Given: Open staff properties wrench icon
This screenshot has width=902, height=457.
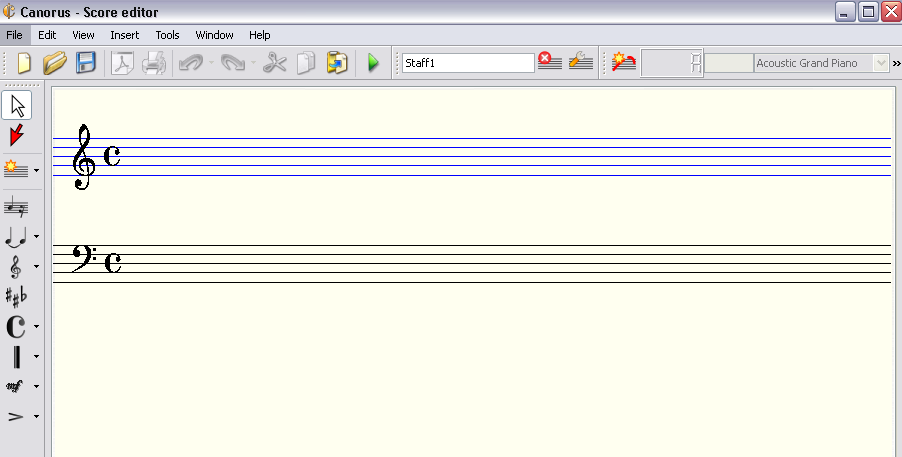Looking at the screenshot, I should [x=581, y=62].
